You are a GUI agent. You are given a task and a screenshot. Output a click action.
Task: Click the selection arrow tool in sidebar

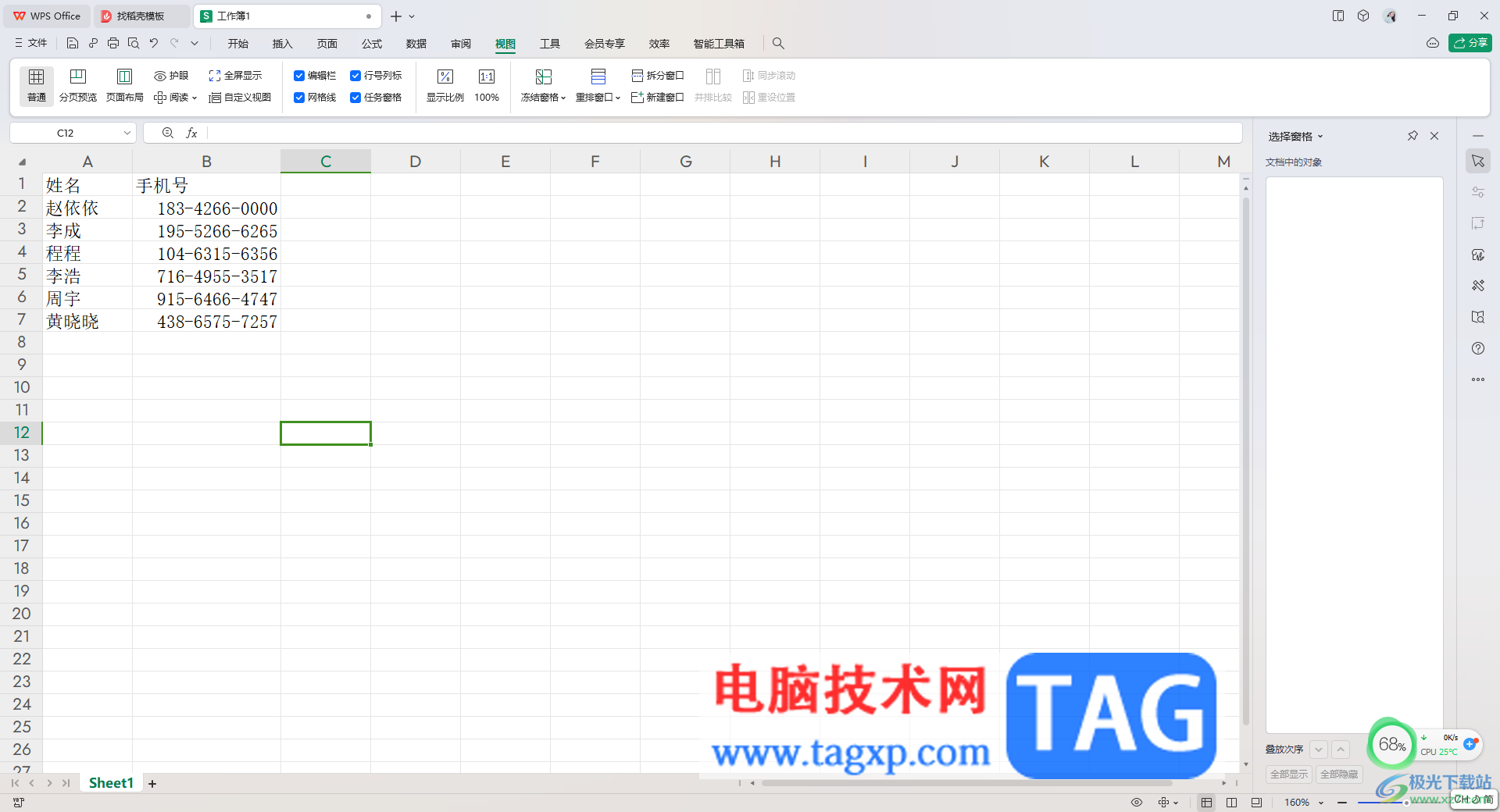pyautogui.click(x=1478, y=161)
